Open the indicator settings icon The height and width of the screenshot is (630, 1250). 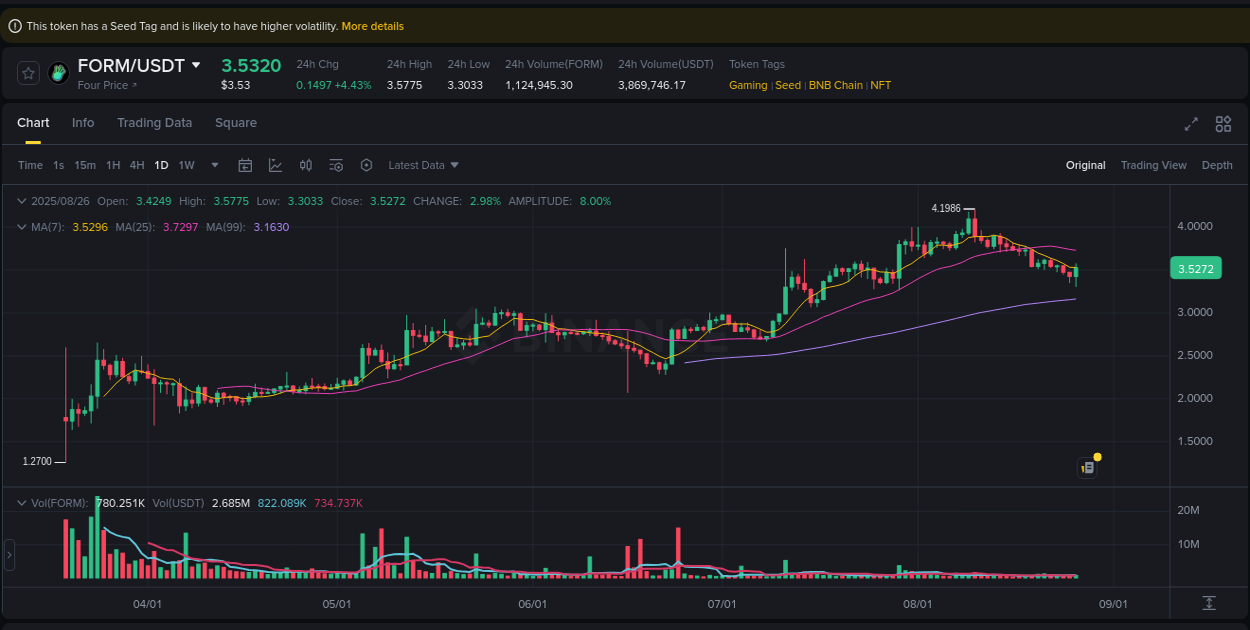(336, 165)
